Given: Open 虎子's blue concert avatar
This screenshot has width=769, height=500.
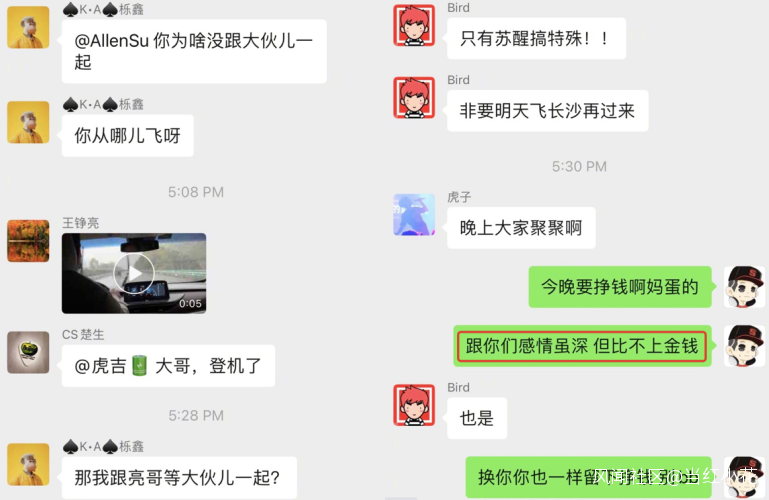Looking at the screenshot, I should pyautogui.click(x=414, y=215).
